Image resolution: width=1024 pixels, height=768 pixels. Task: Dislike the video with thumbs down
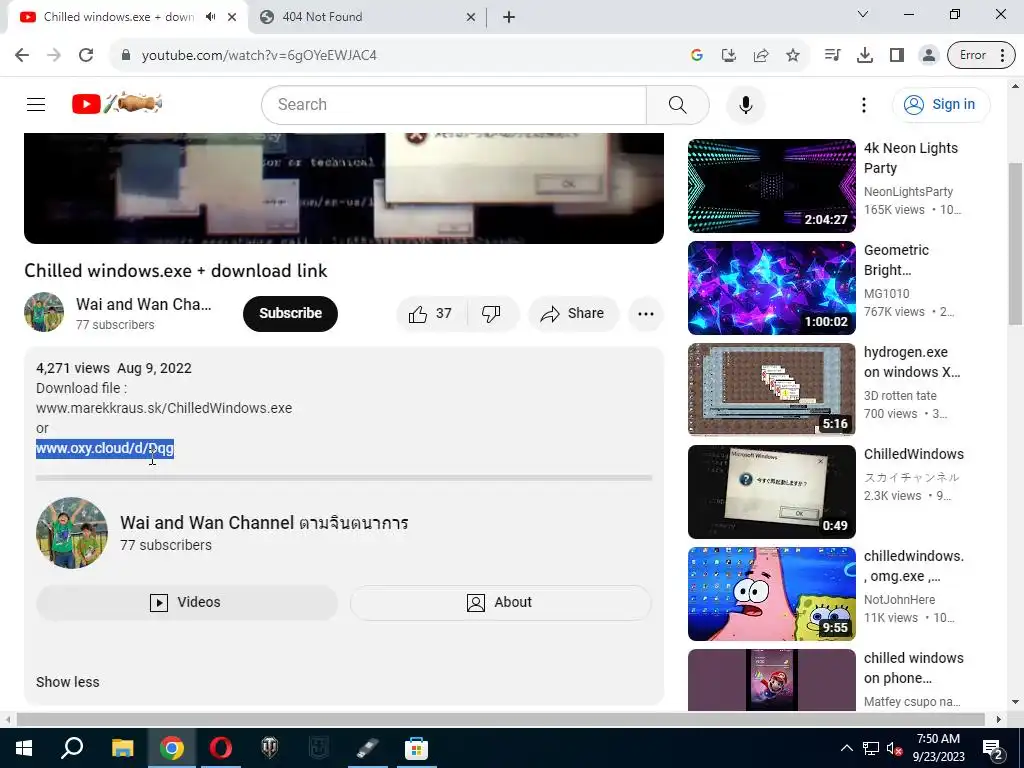coord(492,314)
